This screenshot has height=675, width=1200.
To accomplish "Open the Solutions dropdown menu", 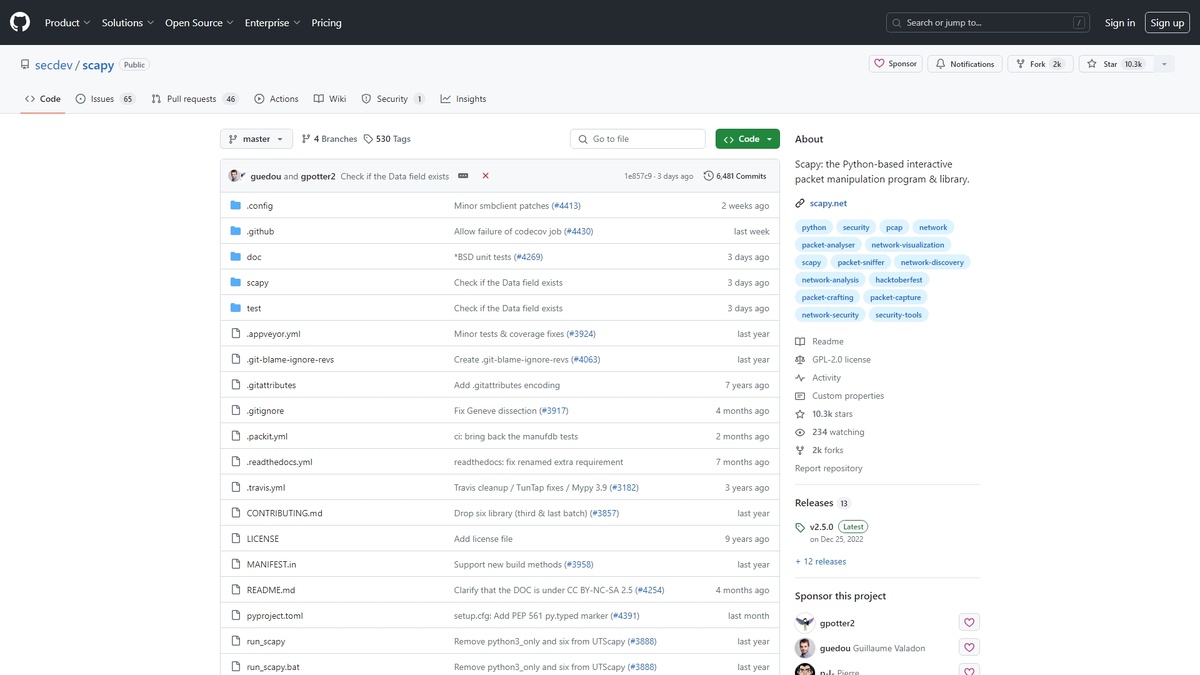I will 128,22.
